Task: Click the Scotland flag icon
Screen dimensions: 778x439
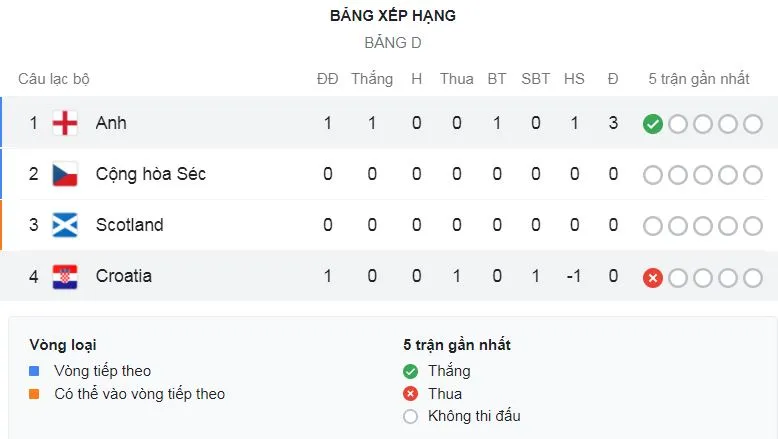Action: (65, 225)
